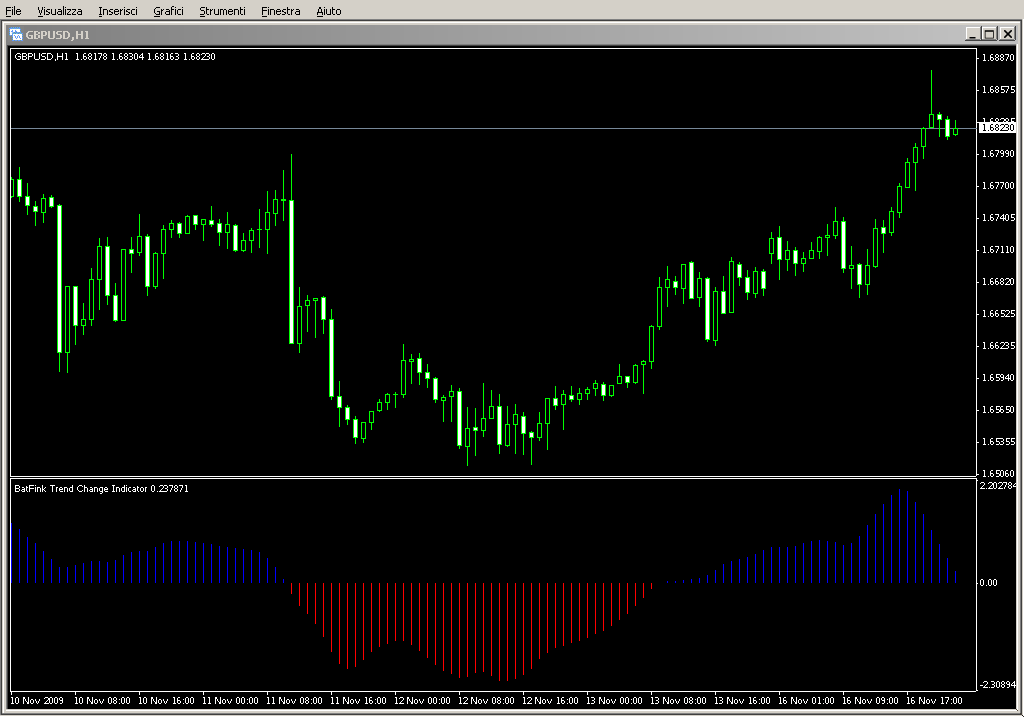
Task: Click the 1.67110 price scale label
Action: 998,249
